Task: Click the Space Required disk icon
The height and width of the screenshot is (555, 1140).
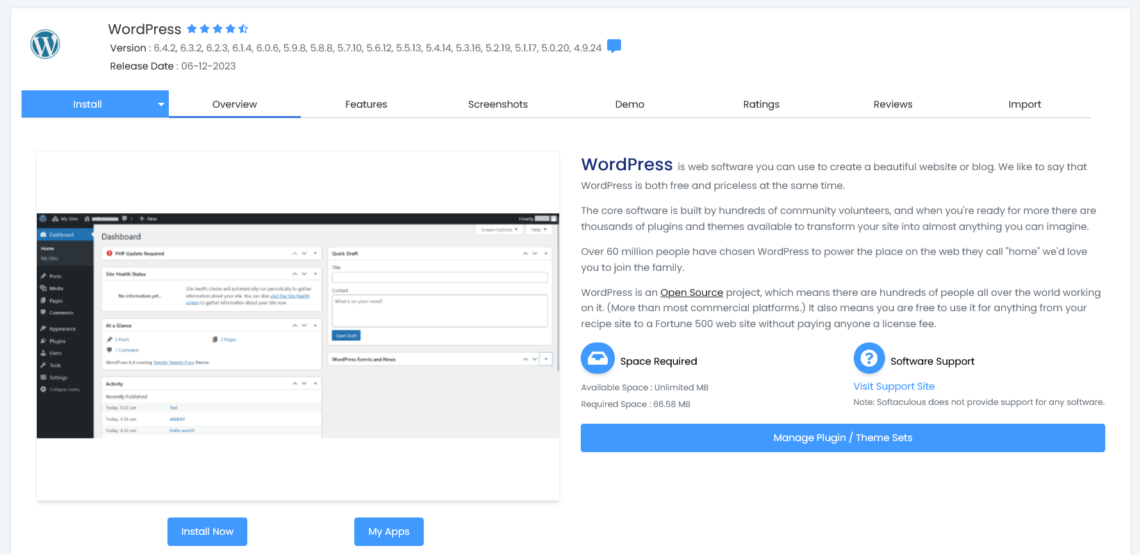Action: pos(598,359)
